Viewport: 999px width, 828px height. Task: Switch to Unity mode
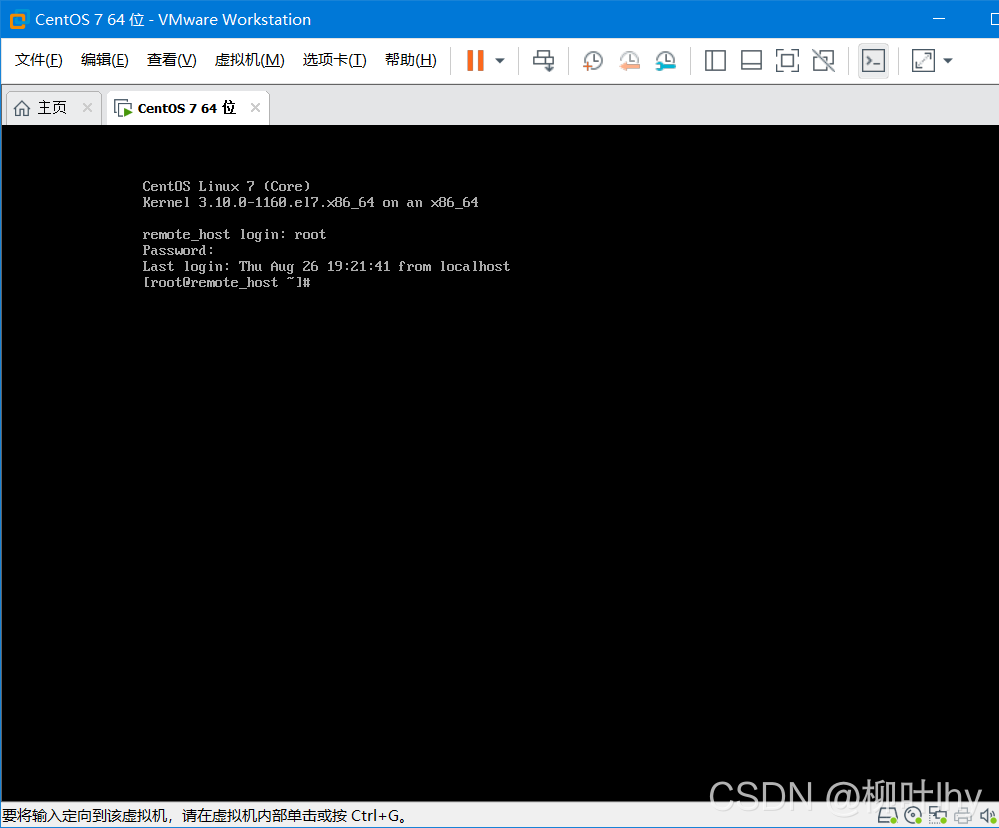[x=824, y=61]
